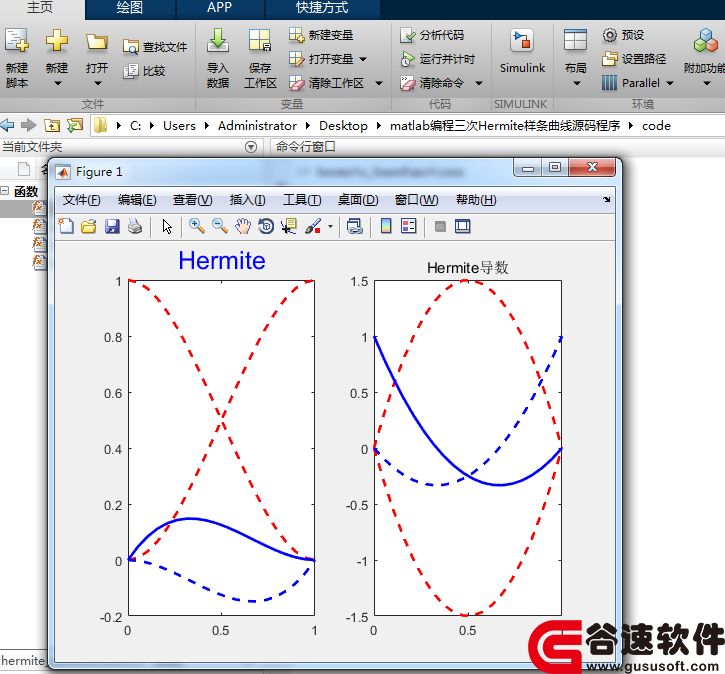
Task: Click the back navigation arrow
Action: (x=7, y=125)
